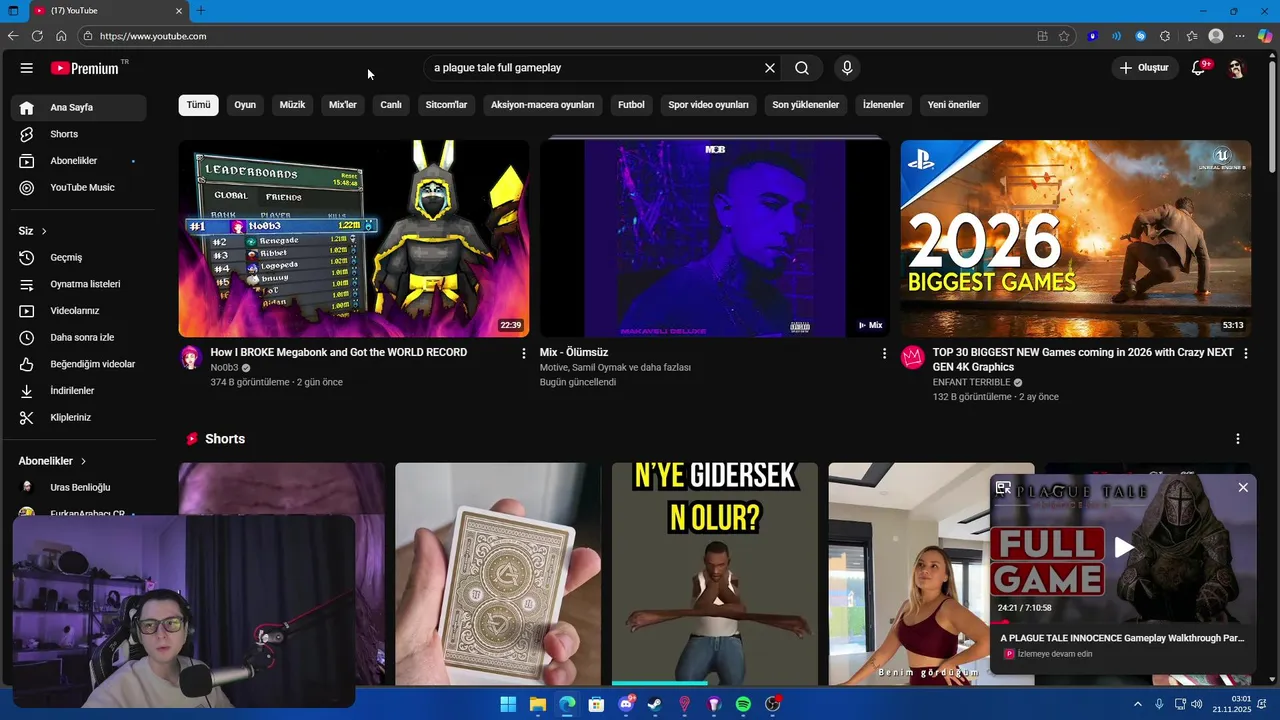
Task: Expand the Siz section chevron
Action: (x=44, y=231)
